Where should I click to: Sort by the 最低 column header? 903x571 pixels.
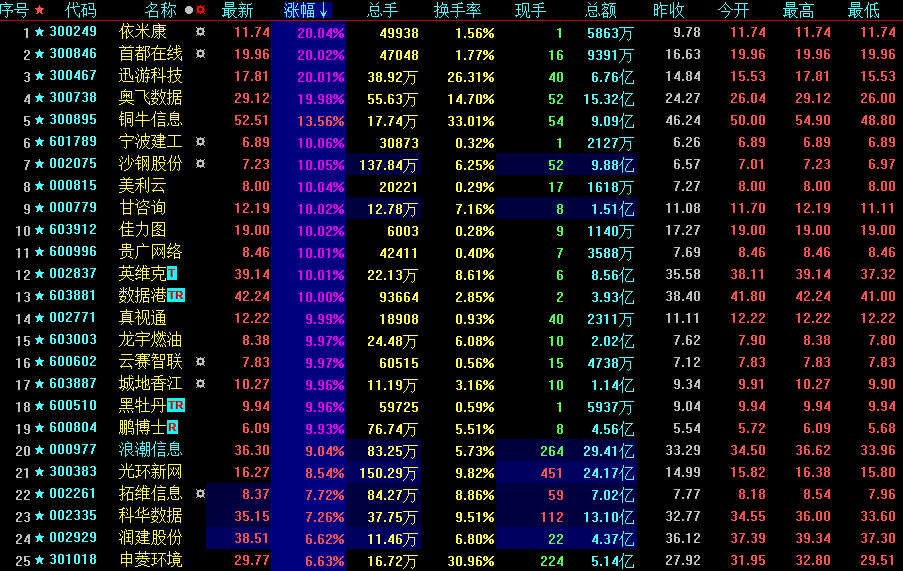864,10
